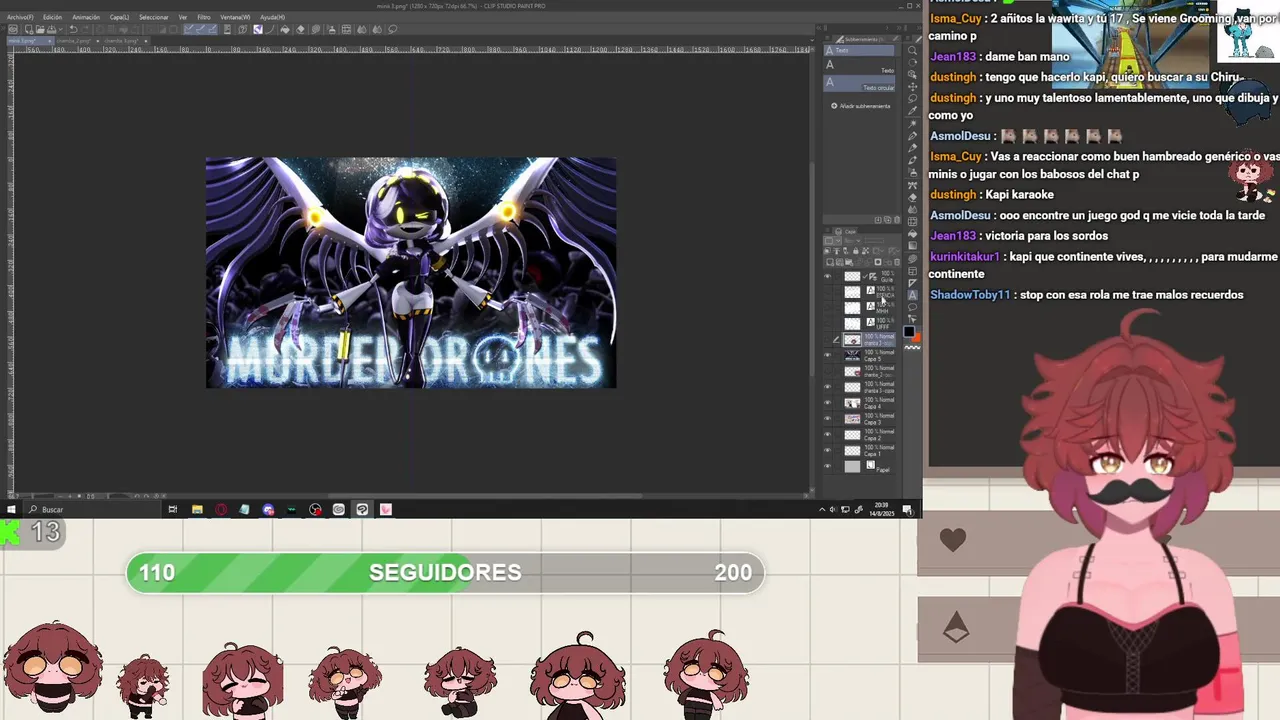Open the Windows Start menu
Screen dimensions: 1280x720
point(10,509)
